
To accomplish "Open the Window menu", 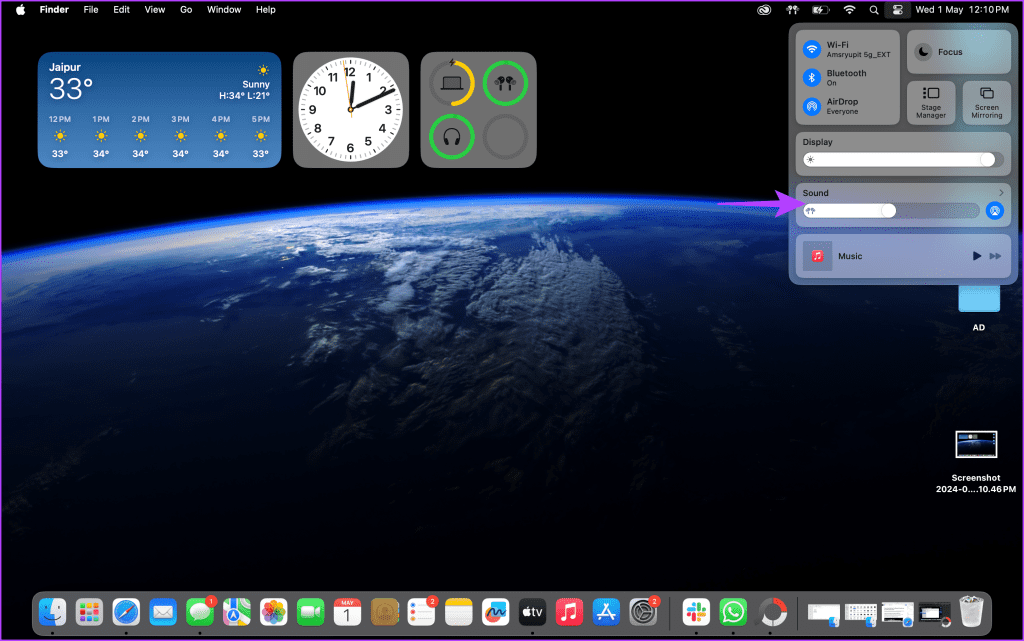I will (224, 10).
